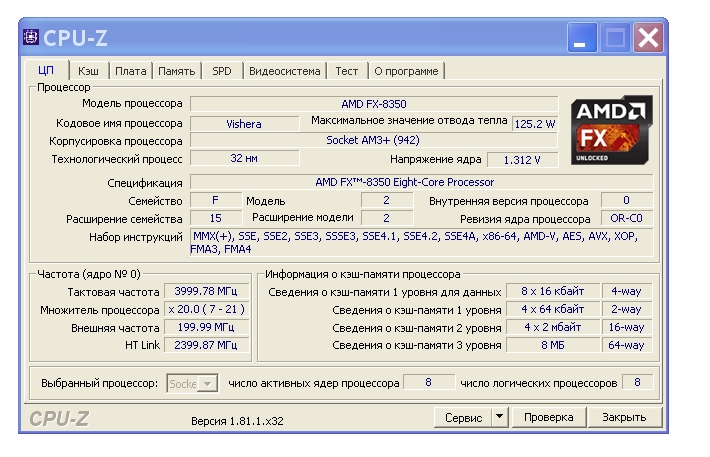Minimize the CPU-Z window

coord(582,39)
